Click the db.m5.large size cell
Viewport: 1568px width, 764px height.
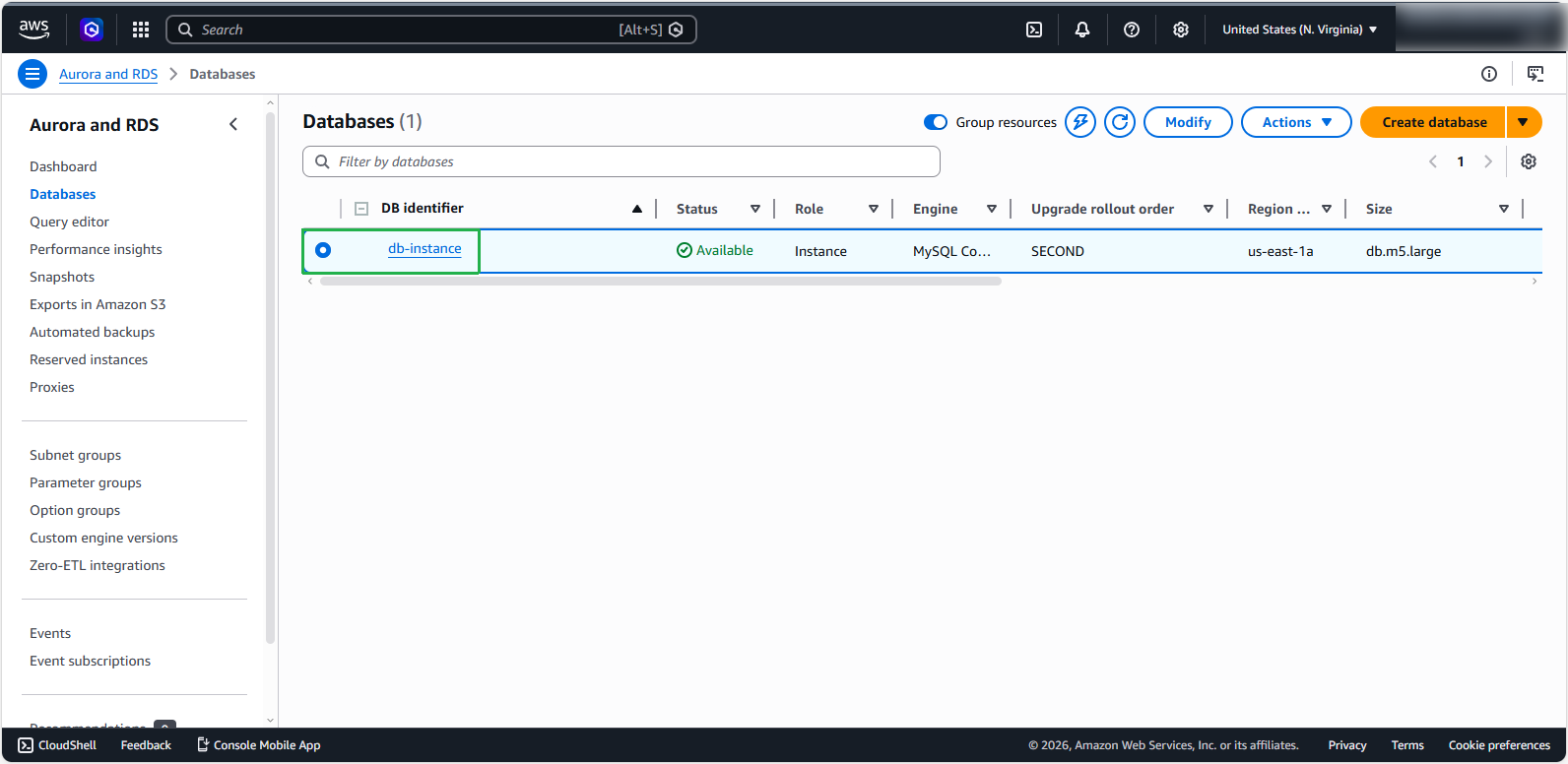click(1404, 251)
